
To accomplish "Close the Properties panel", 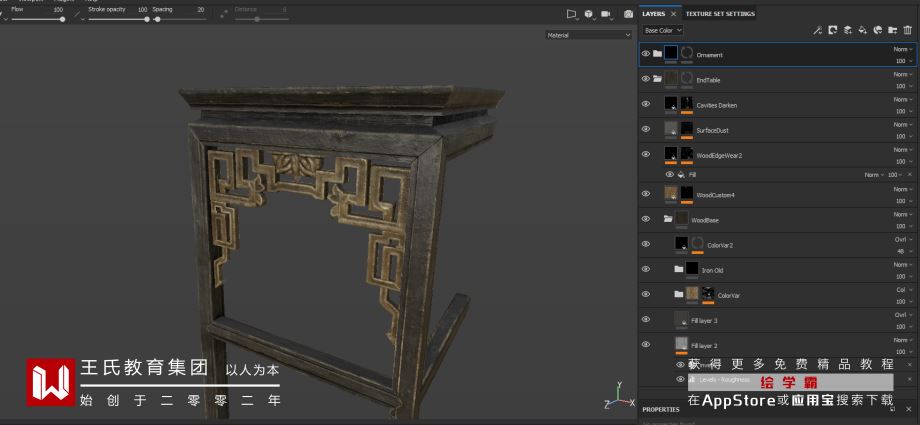I will click(910, 409).
